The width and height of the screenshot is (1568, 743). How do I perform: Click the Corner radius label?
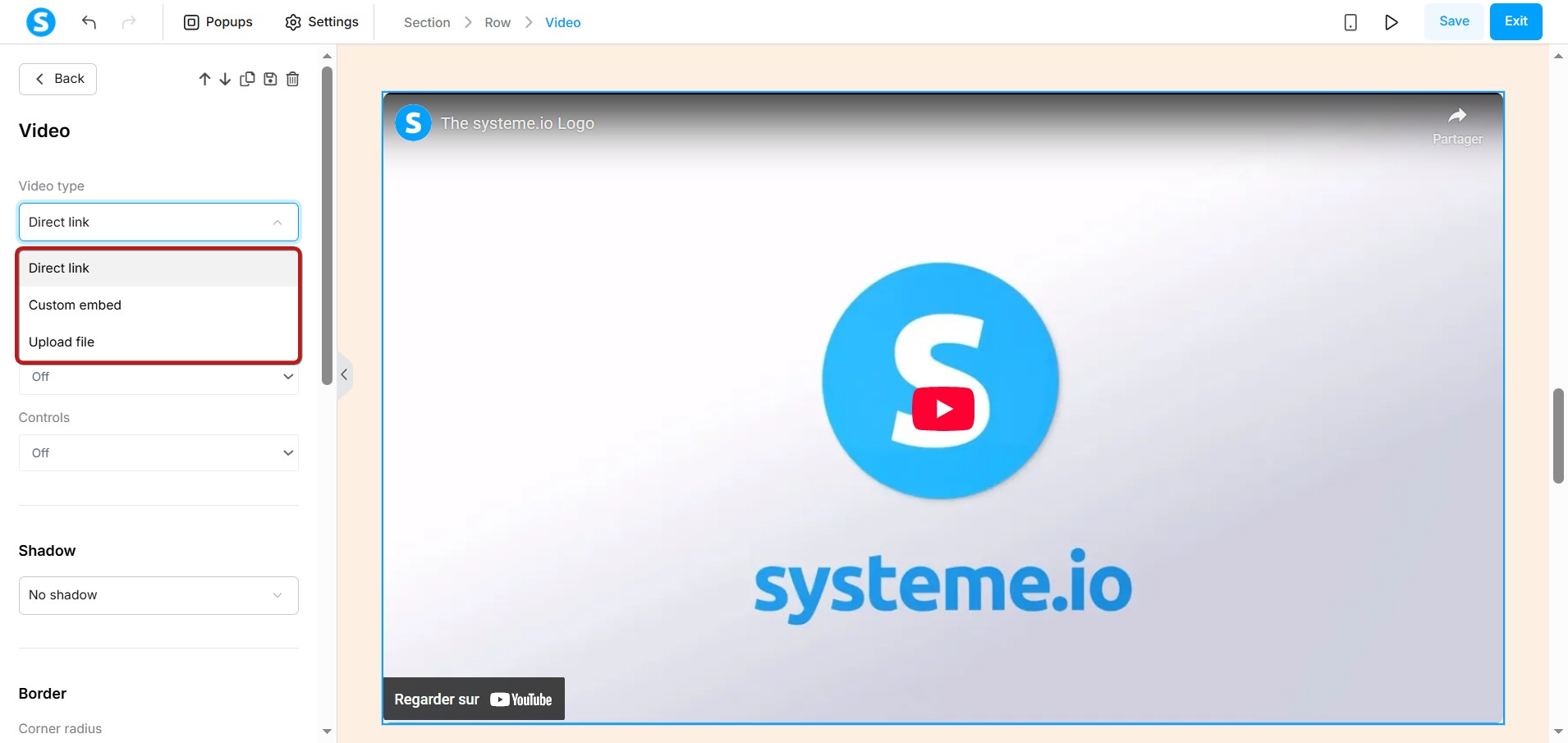pyautogui.click(x=60, y=729)
